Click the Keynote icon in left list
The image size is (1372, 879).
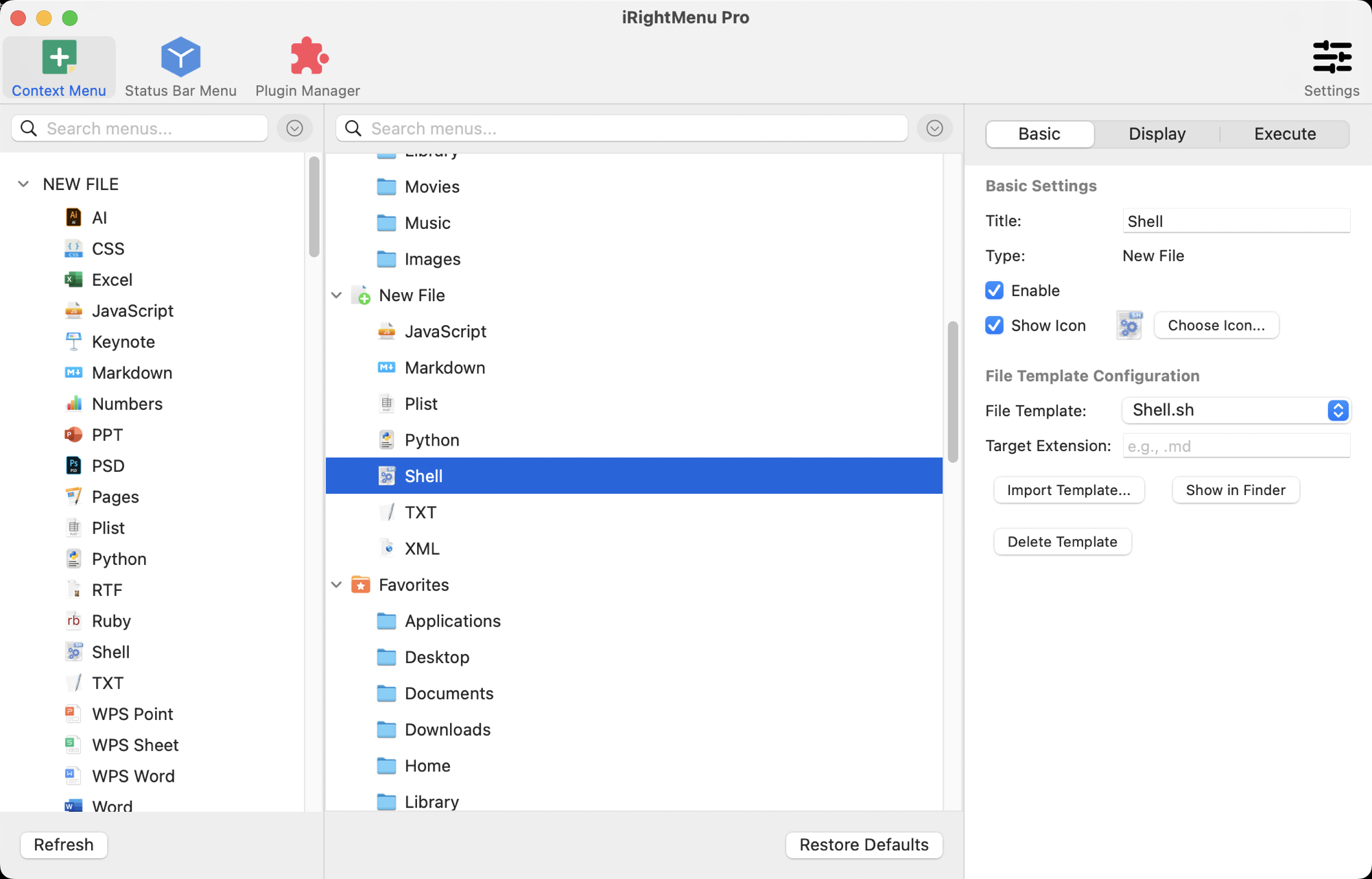(73, 341)
